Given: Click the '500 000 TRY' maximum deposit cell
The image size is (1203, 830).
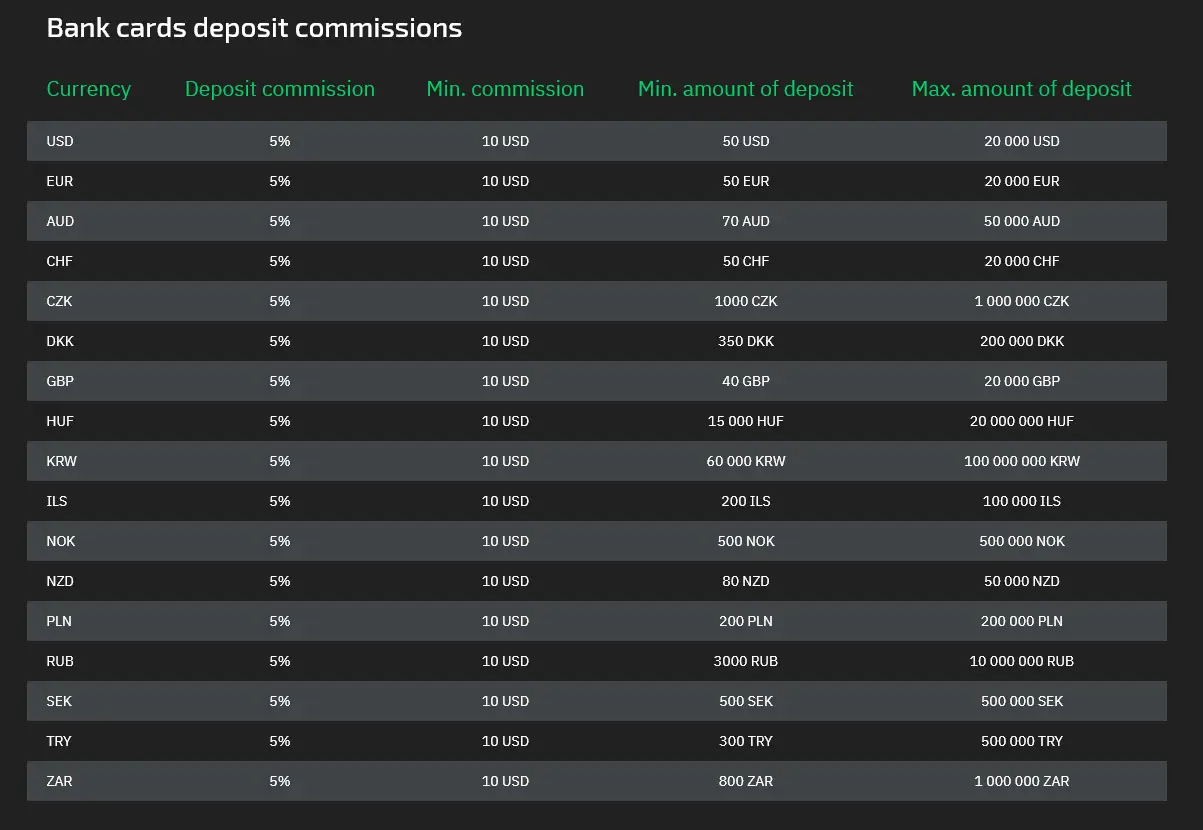Looking at the screenshot, I should tap(1022, 741).
